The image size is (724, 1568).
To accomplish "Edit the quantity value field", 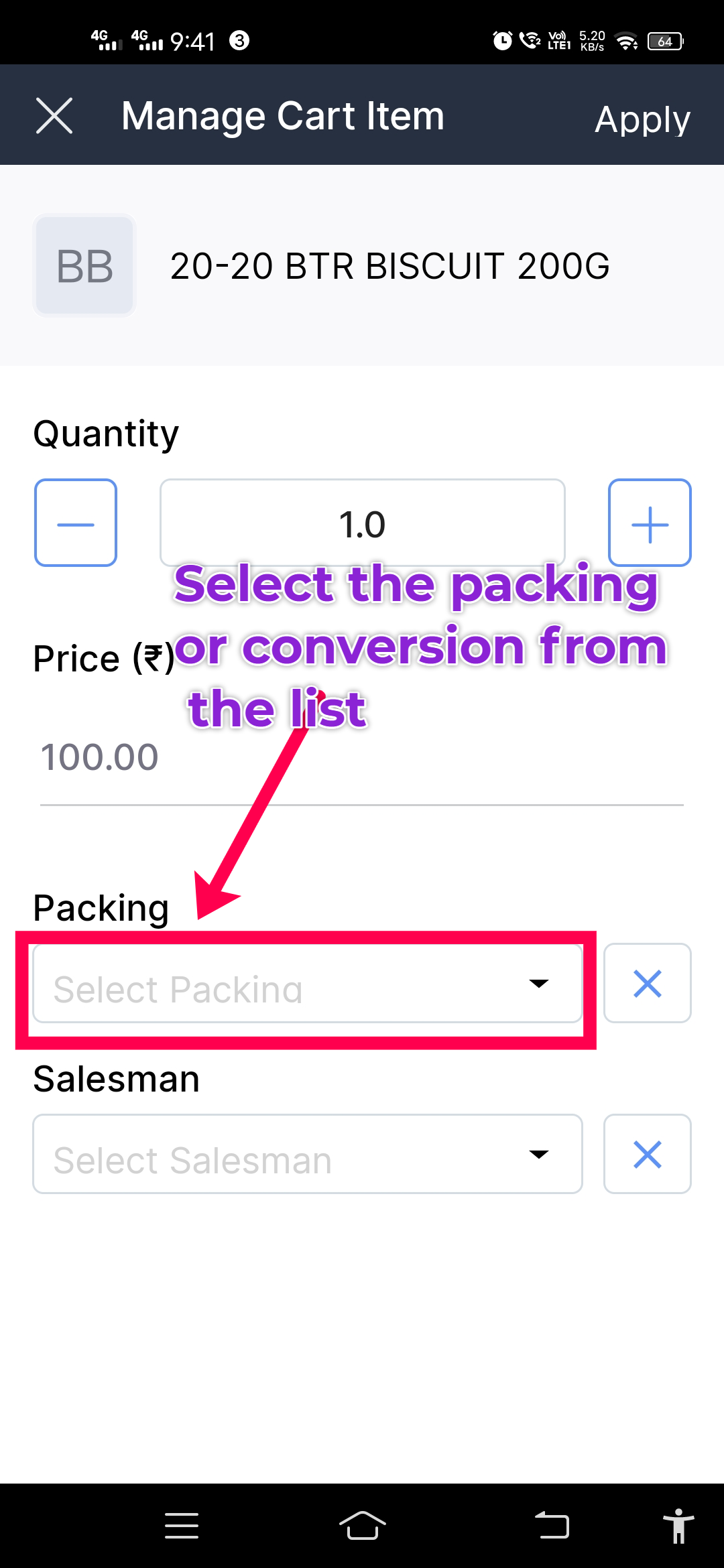I will point(362,523).
